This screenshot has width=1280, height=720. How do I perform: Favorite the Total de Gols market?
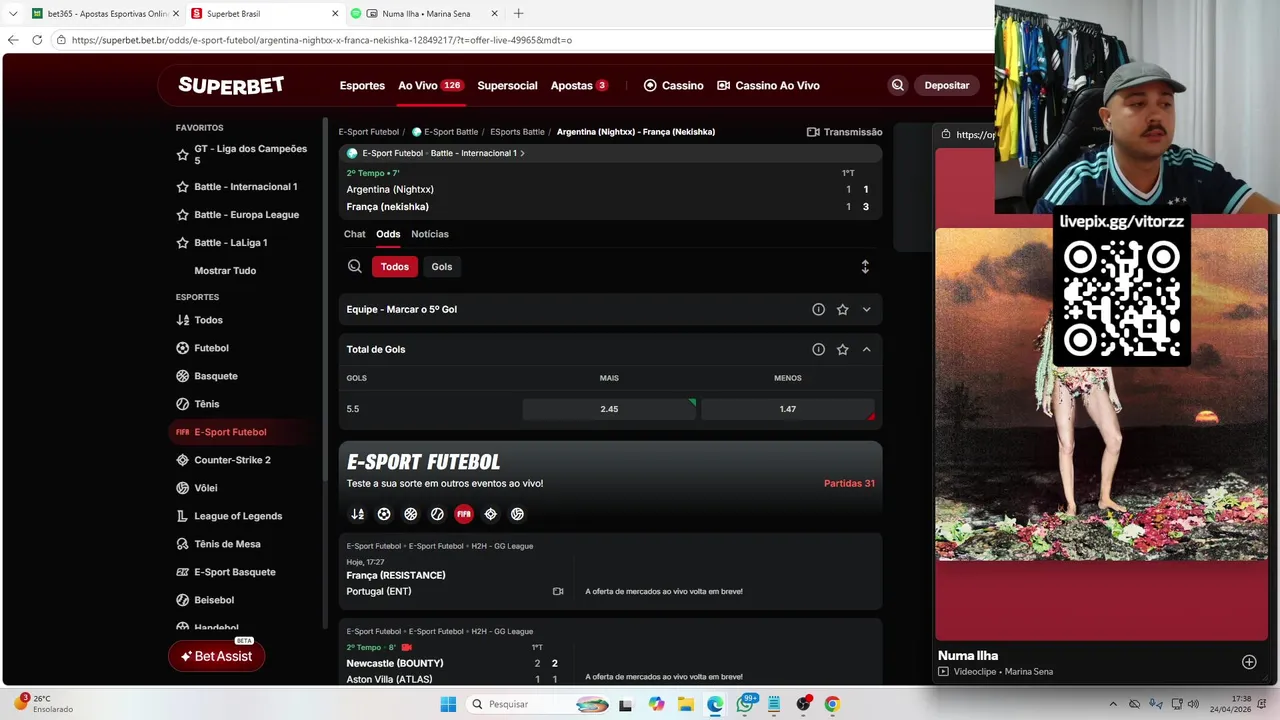[843, 349]
